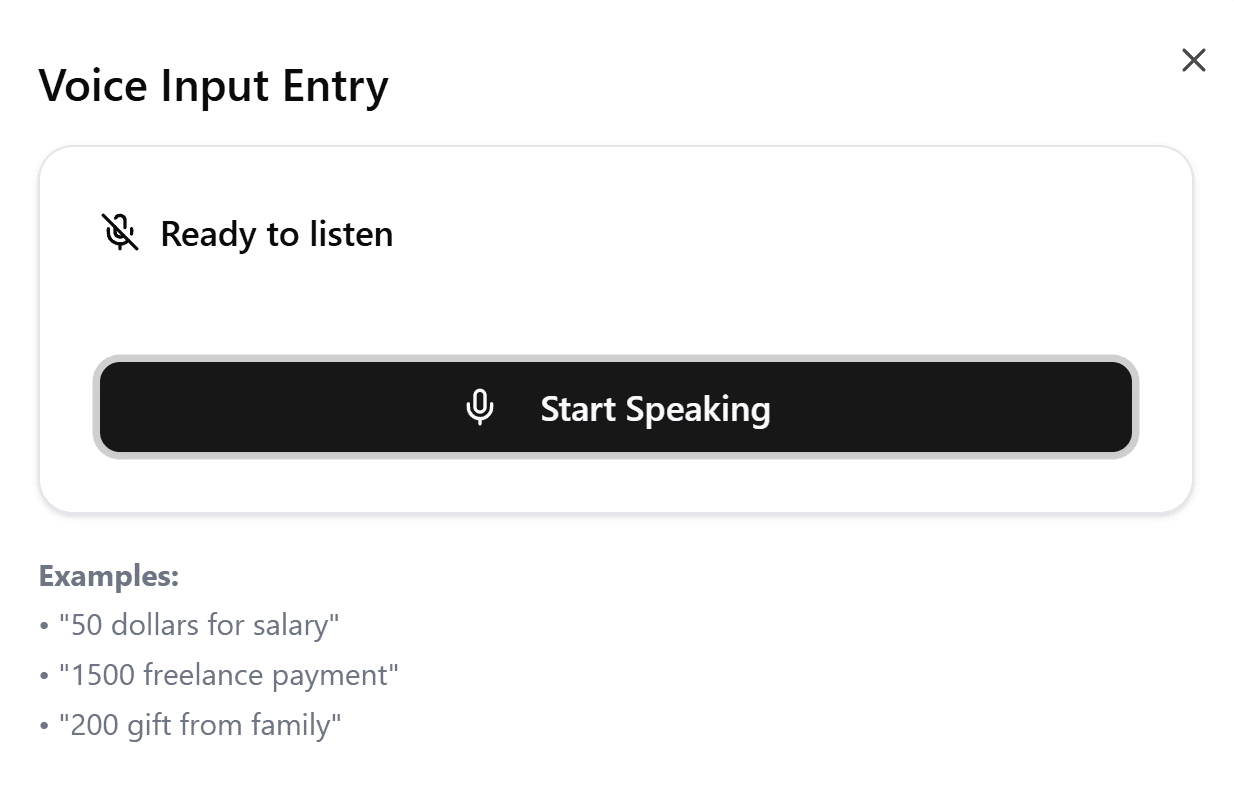
Task: Click the bullet before '200 gift from family'
Action: click(44, 725)
